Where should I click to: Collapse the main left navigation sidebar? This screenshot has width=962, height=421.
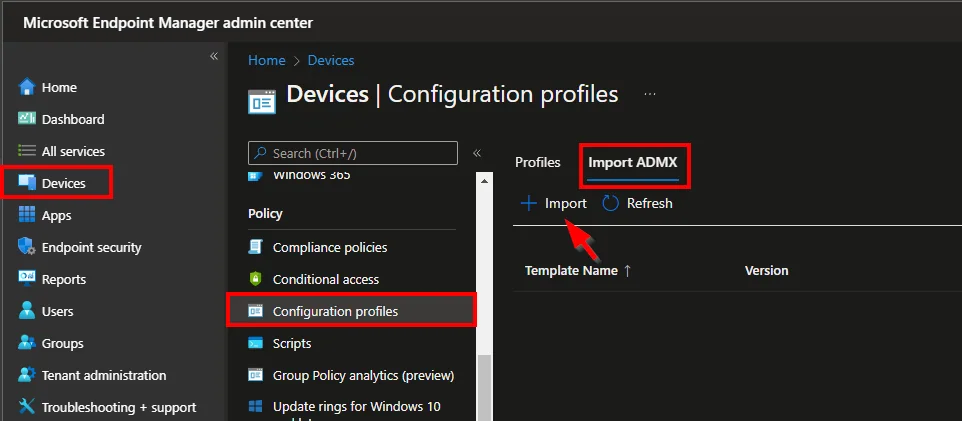coord(214,56)
